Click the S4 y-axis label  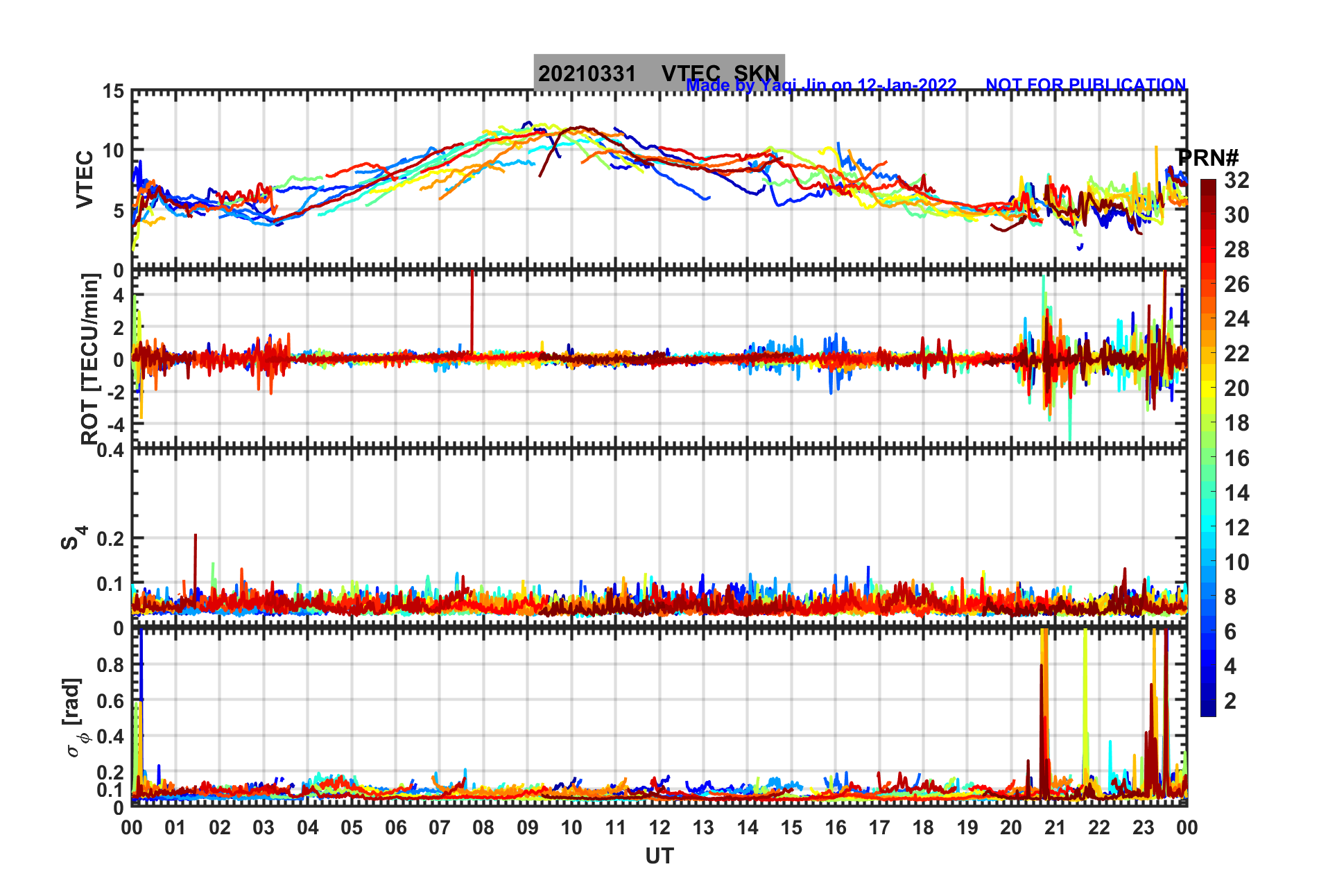coord(74,537)
